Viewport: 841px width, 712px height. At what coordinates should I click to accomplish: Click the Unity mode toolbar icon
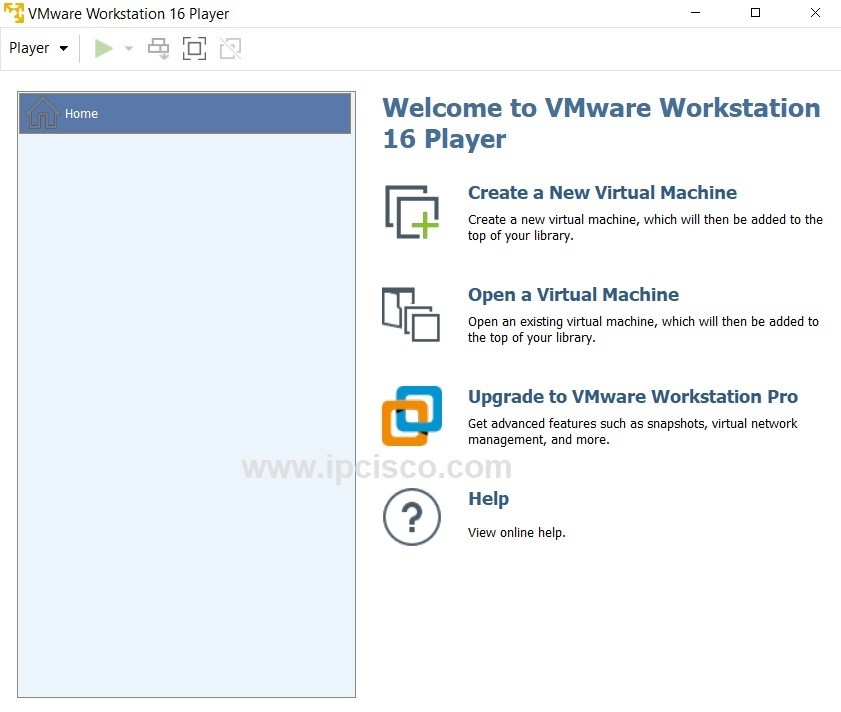230,48
